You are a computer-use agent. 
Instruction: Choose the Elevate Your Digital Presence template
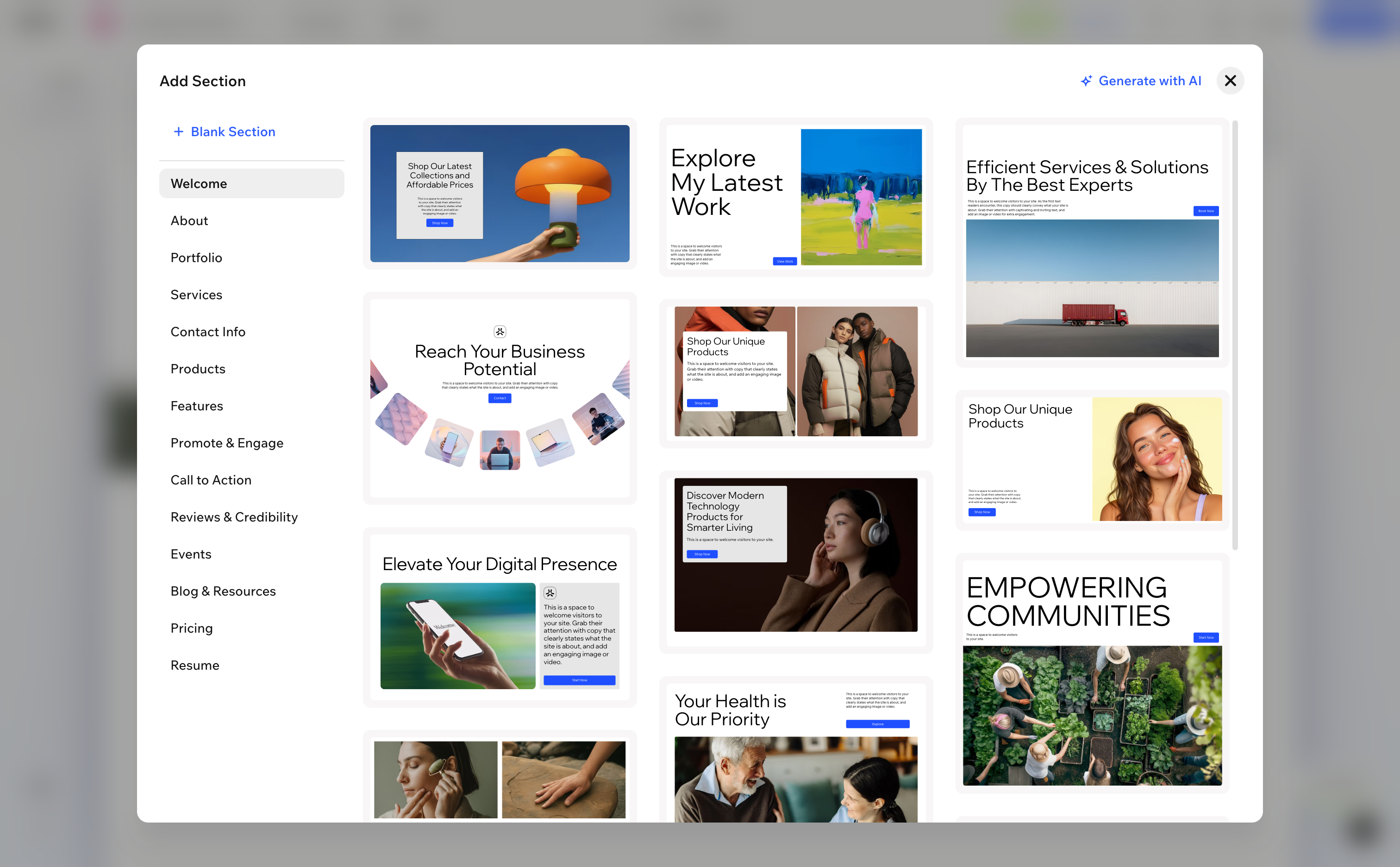[x=500, y=617]
